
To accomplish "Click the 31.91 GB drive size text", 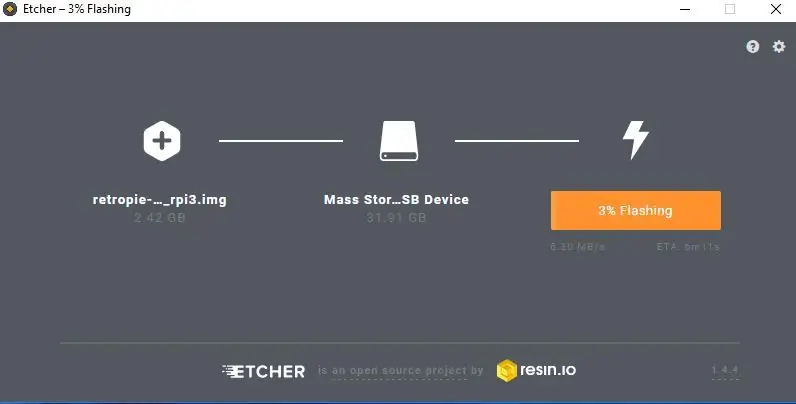I will (396, 218).
